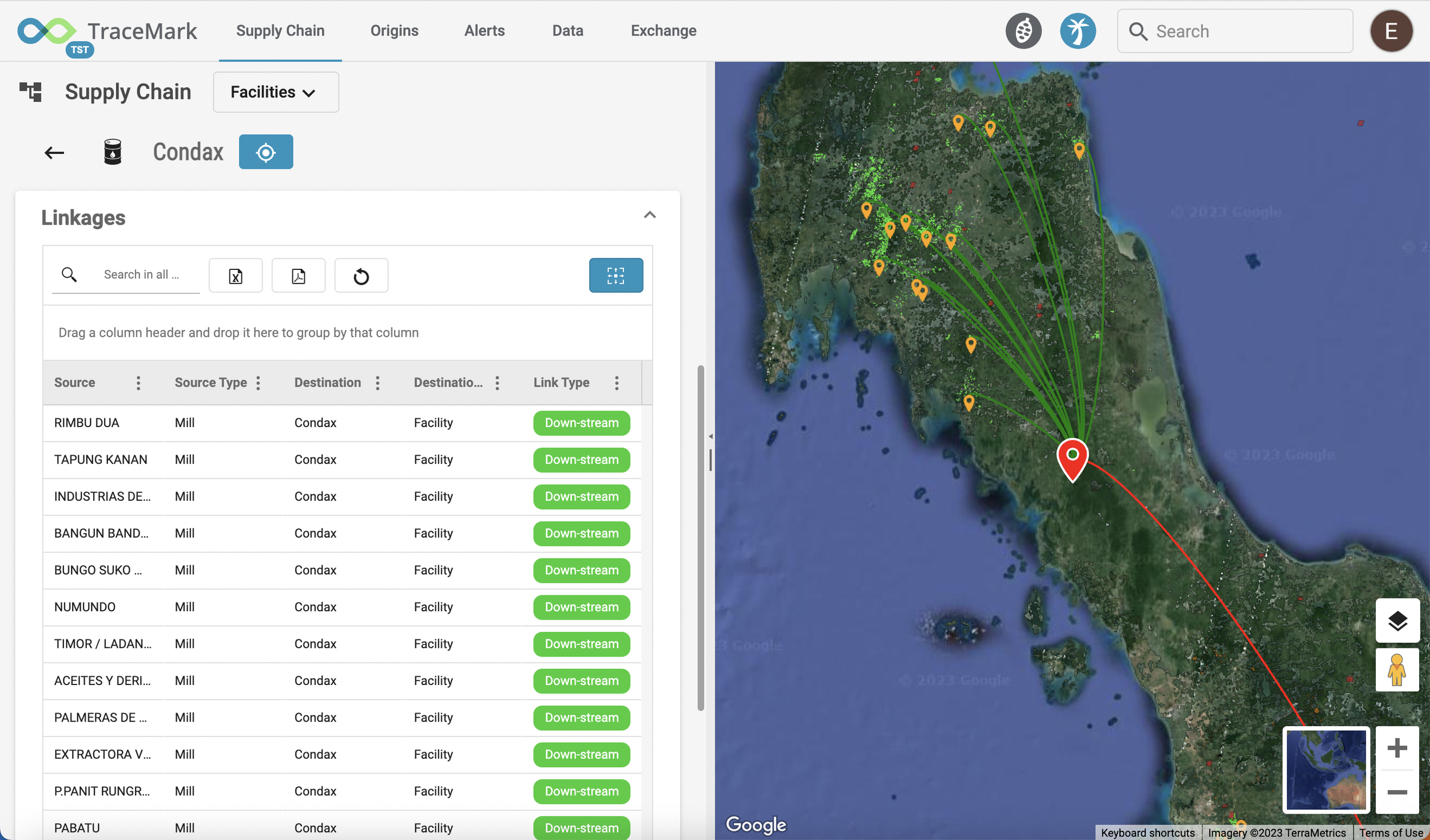The image size is (1430, 840).
Task: Open the map layers control
Action: tap(1397, 620)
